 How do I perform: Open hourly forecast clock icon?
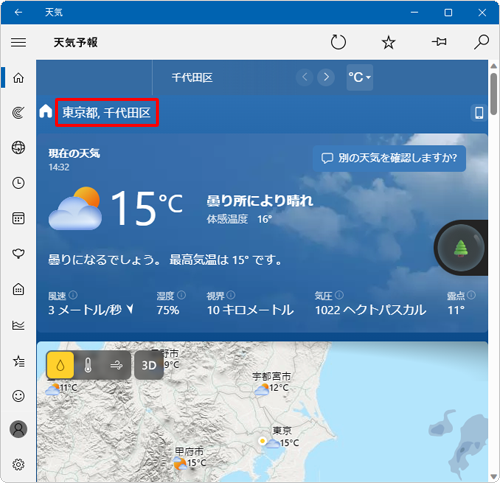pyautogui.click(x=18, y=183)
